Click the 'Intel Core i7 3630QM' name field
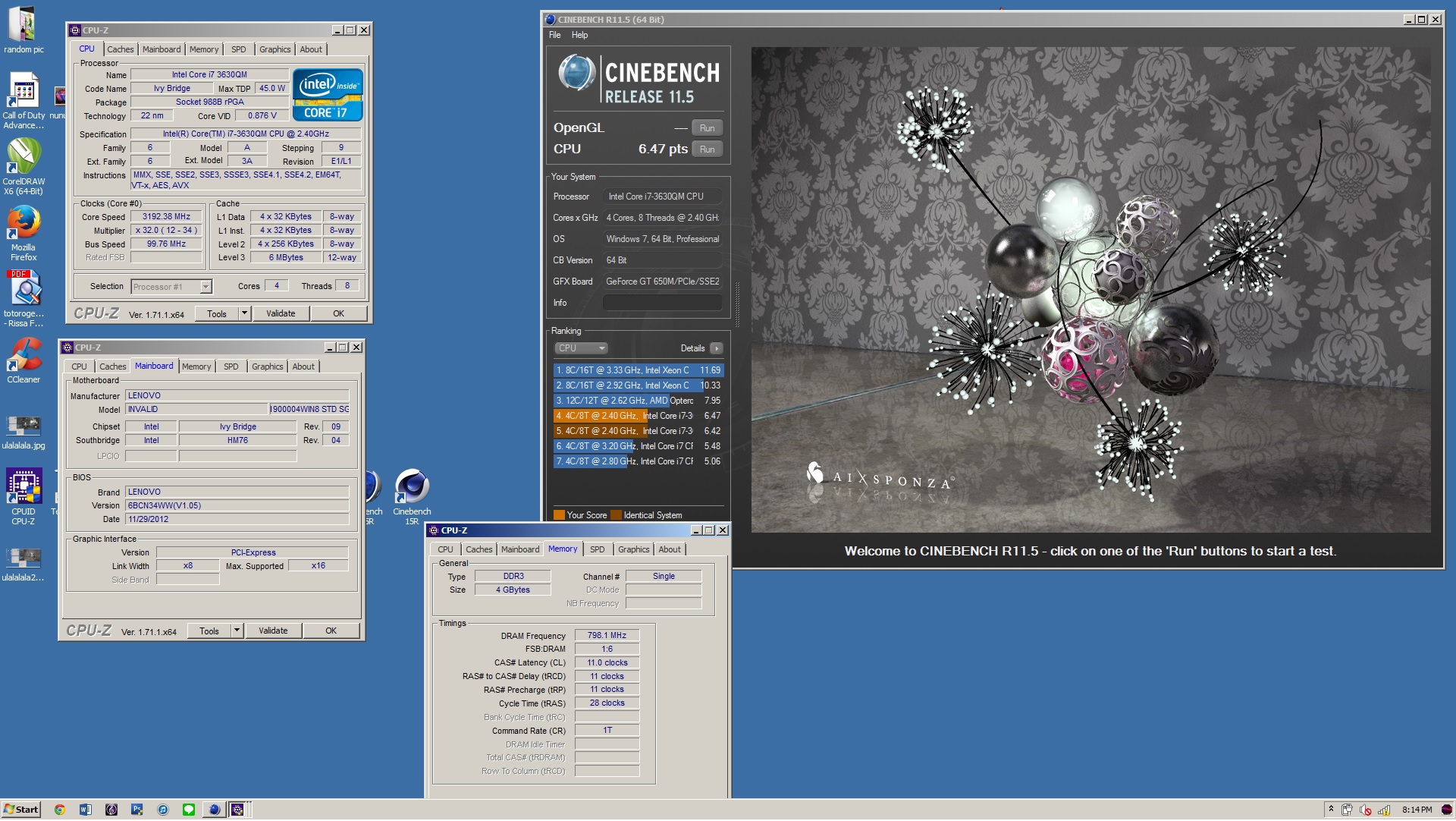This screenshot has height=821, width=1456. pos(209,75)
